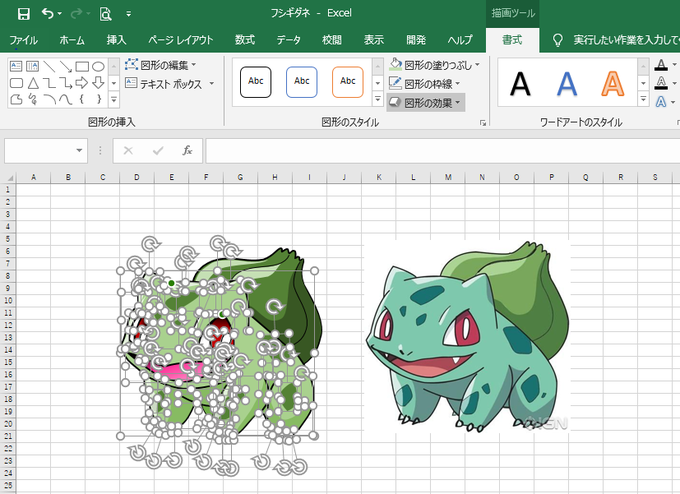Viewport: 680px width, 494px height.
Task: Open the quick access toolbar customize arrow
Action: [x=128, y=14]
